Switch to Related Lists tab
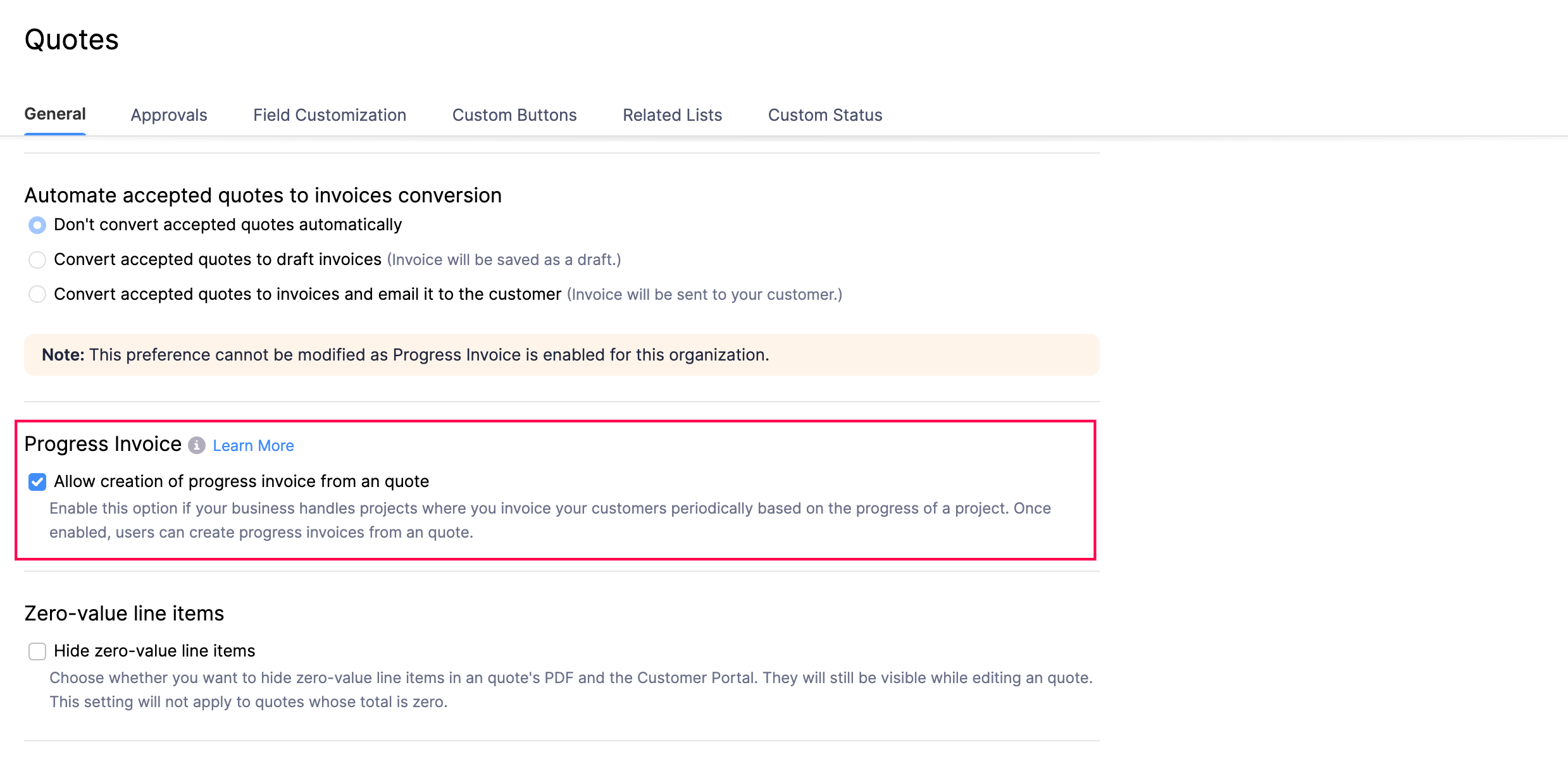 672,115
